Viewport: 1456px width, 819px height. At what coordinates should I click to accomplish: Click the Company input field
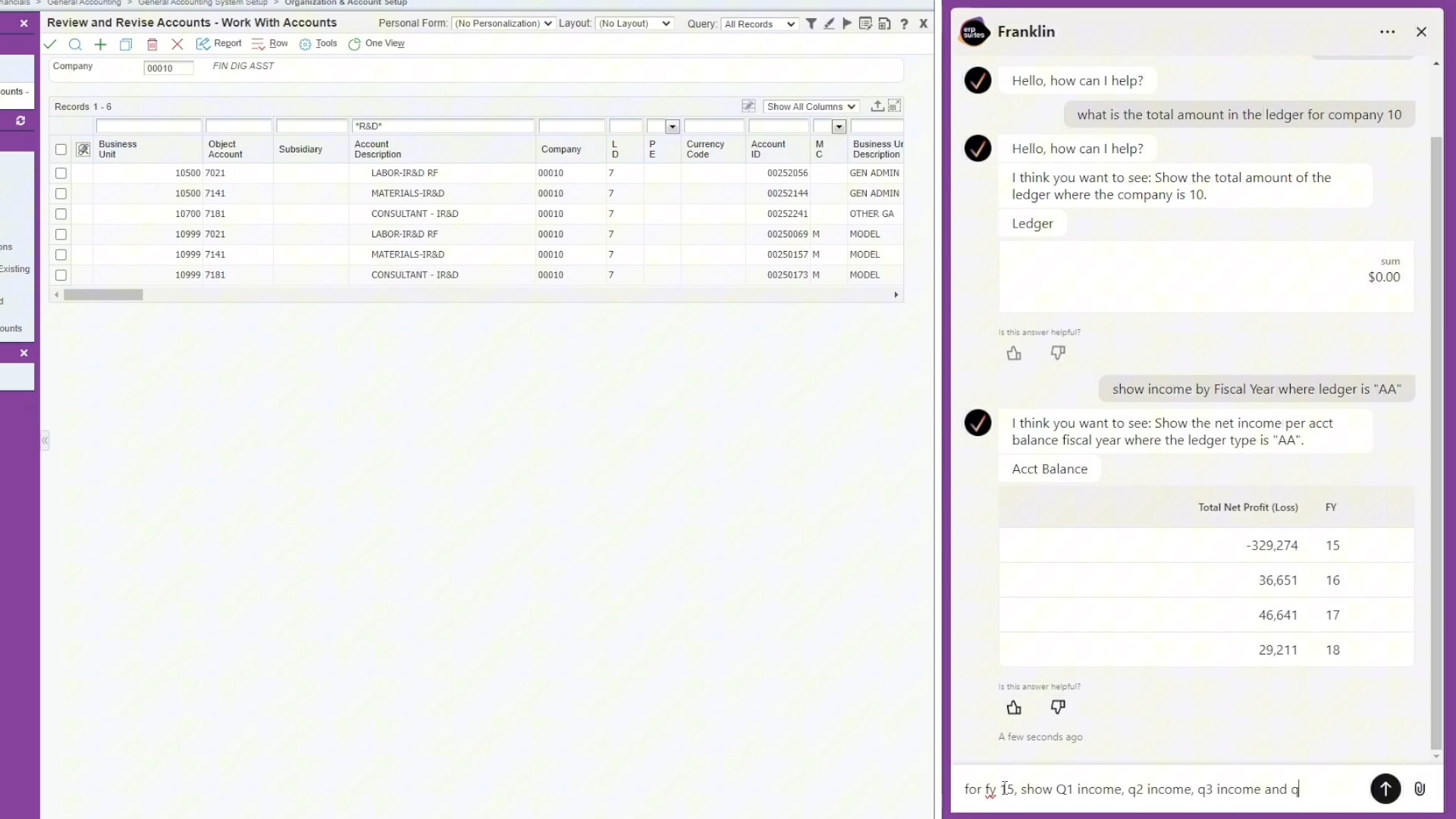tap(168, 68)
